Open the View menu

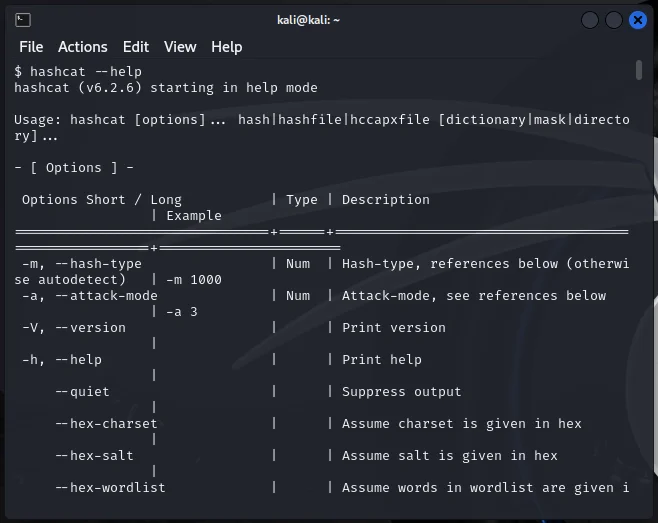click(180, 47)
